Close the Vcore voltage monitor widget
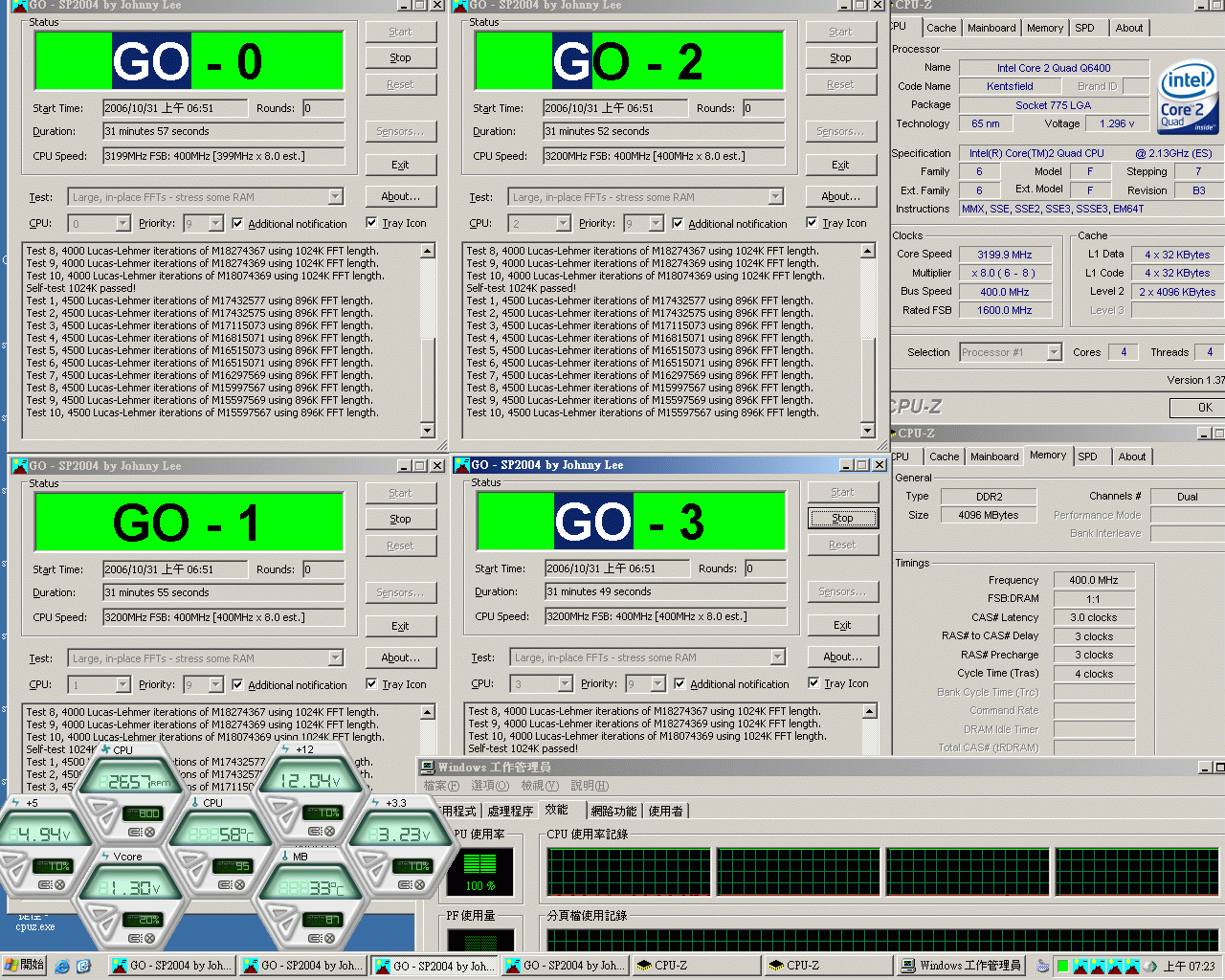 click(x=149, y=938)
